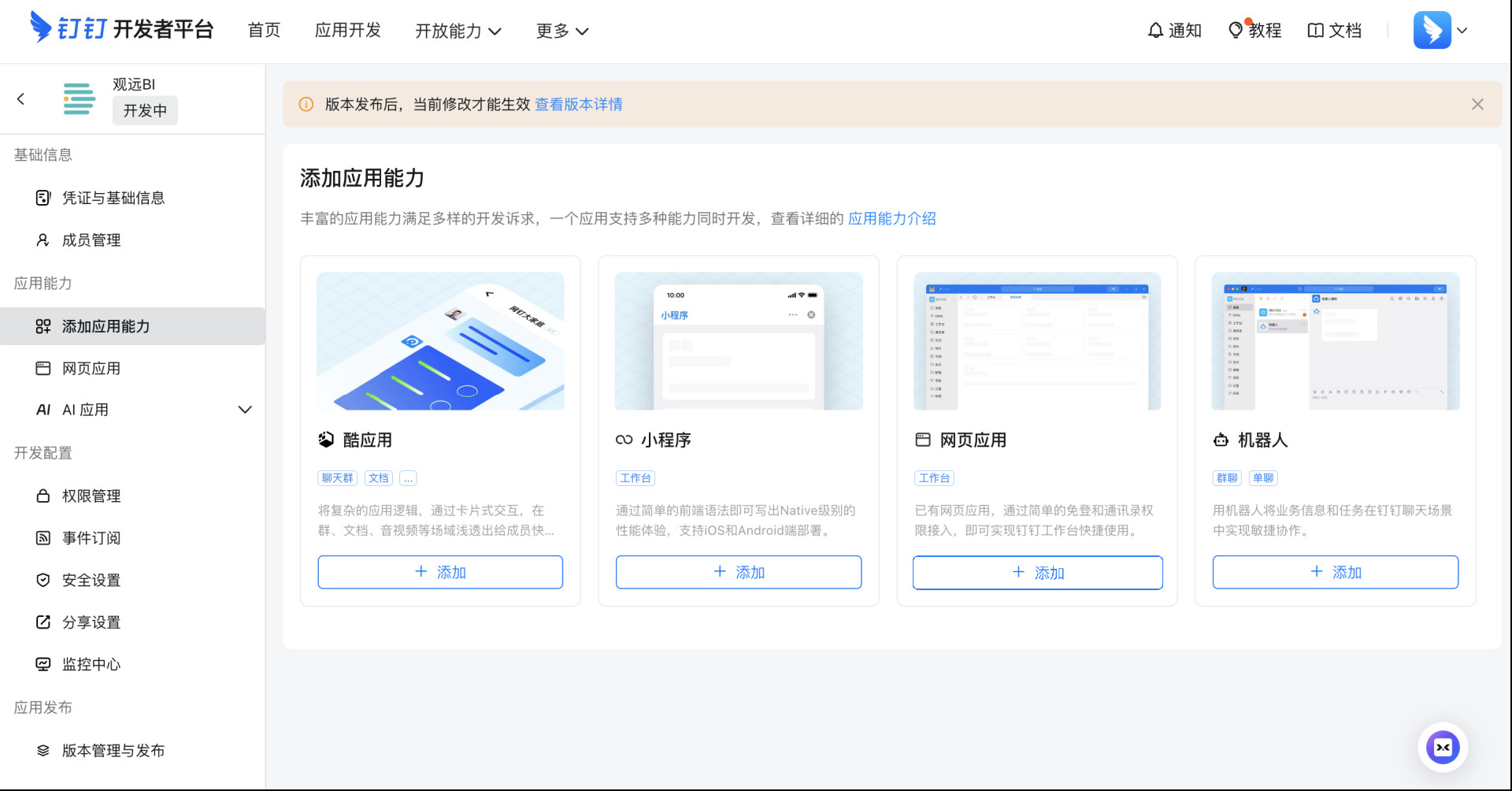Open 教程 lightbulb icon
The image size is (1512, 791).
(x=1236, y=31)
